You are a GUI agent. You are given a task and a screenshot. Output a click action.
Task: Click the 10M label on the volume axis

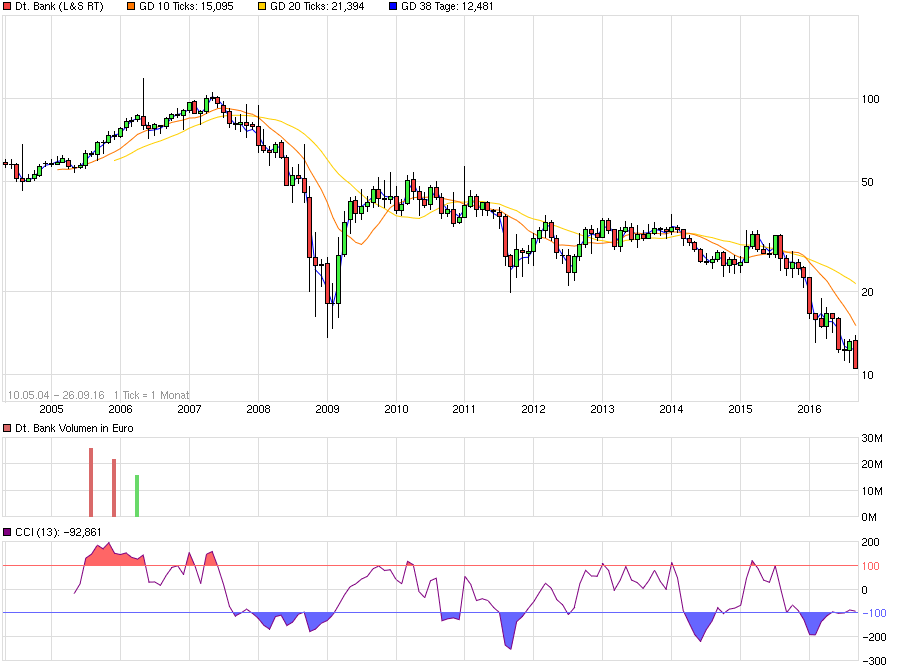[x=872, y=491]
